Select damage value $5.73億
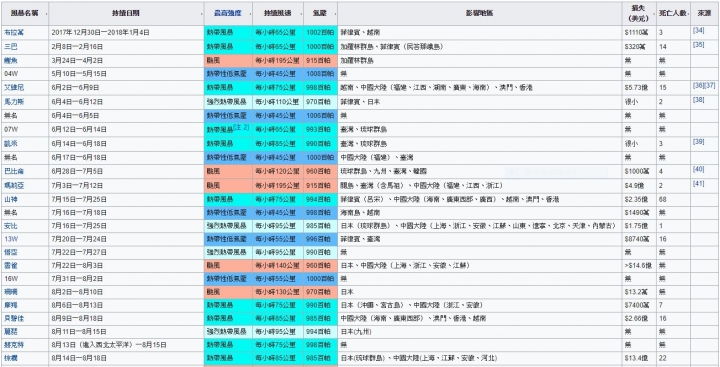 (x=636, y=87)
